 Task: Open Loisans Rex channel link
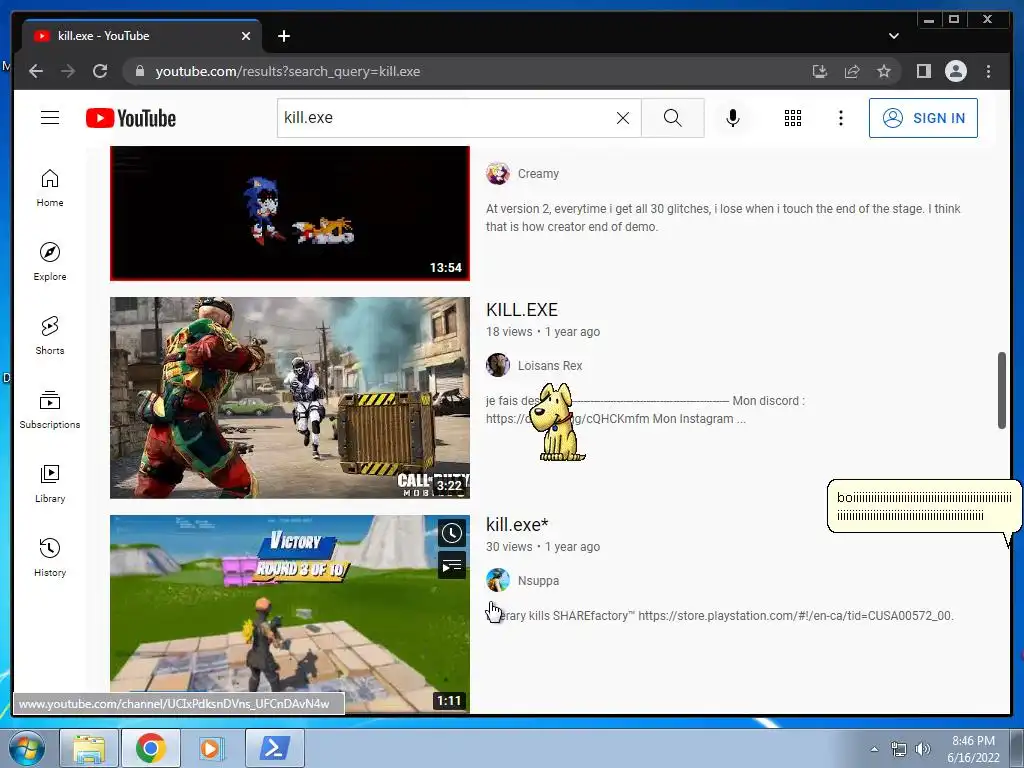[x=550, y=366]
